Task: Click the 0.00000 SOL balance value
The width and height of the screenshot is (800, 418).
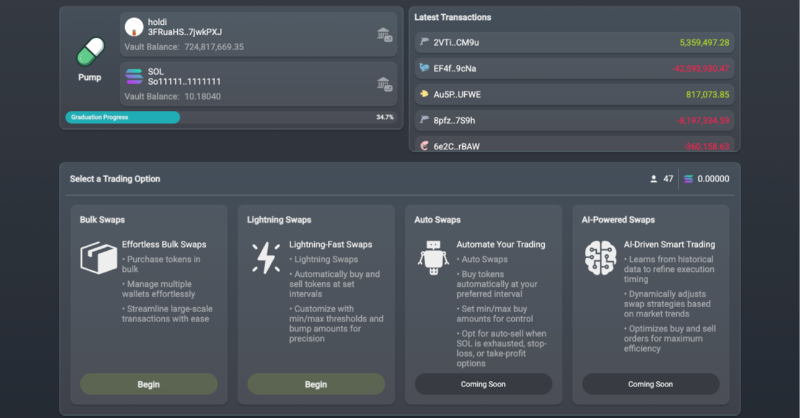Action: click(x=713, y=179)
